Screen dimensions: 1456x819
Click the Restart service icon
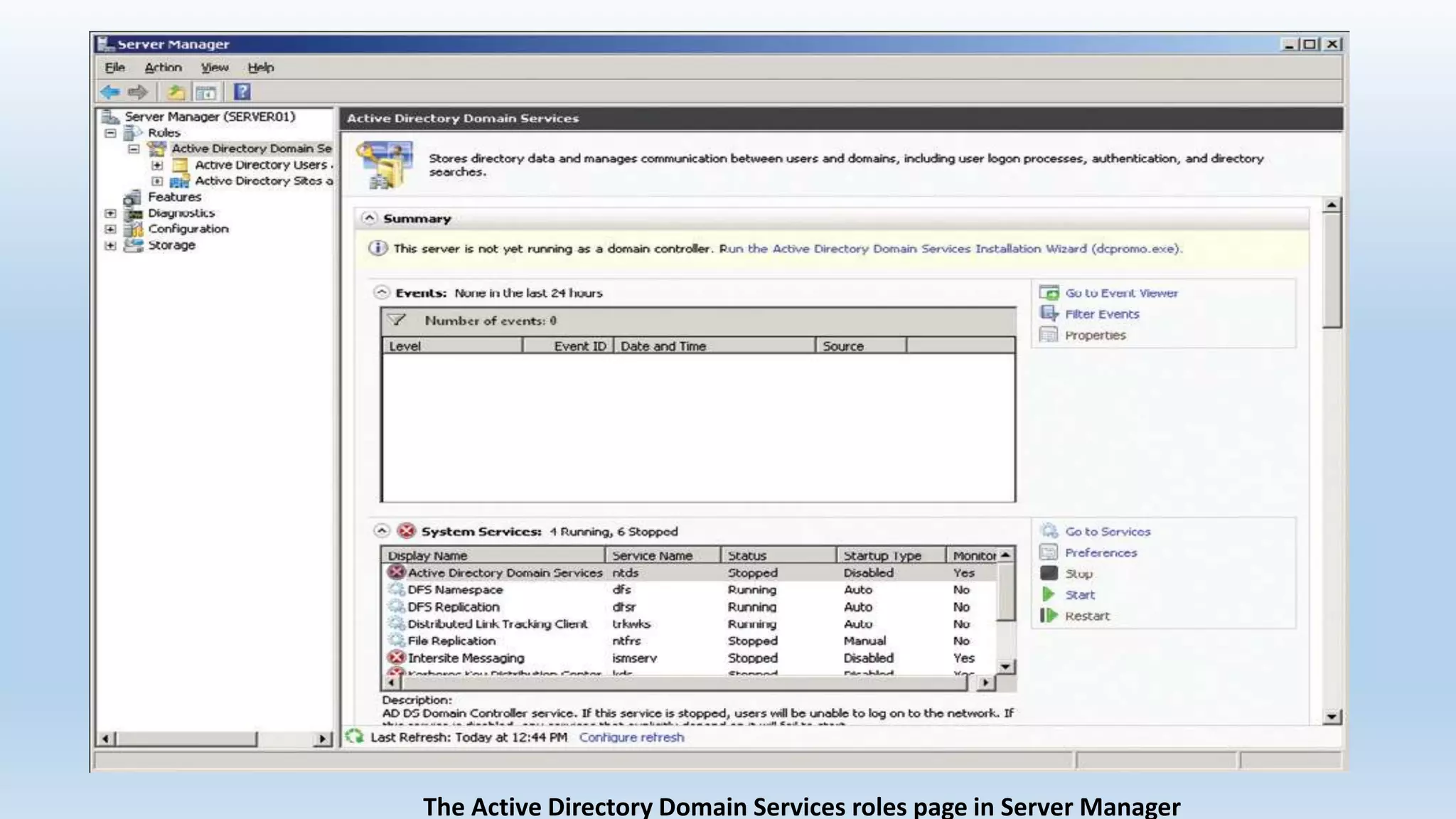coord(1049,616)
